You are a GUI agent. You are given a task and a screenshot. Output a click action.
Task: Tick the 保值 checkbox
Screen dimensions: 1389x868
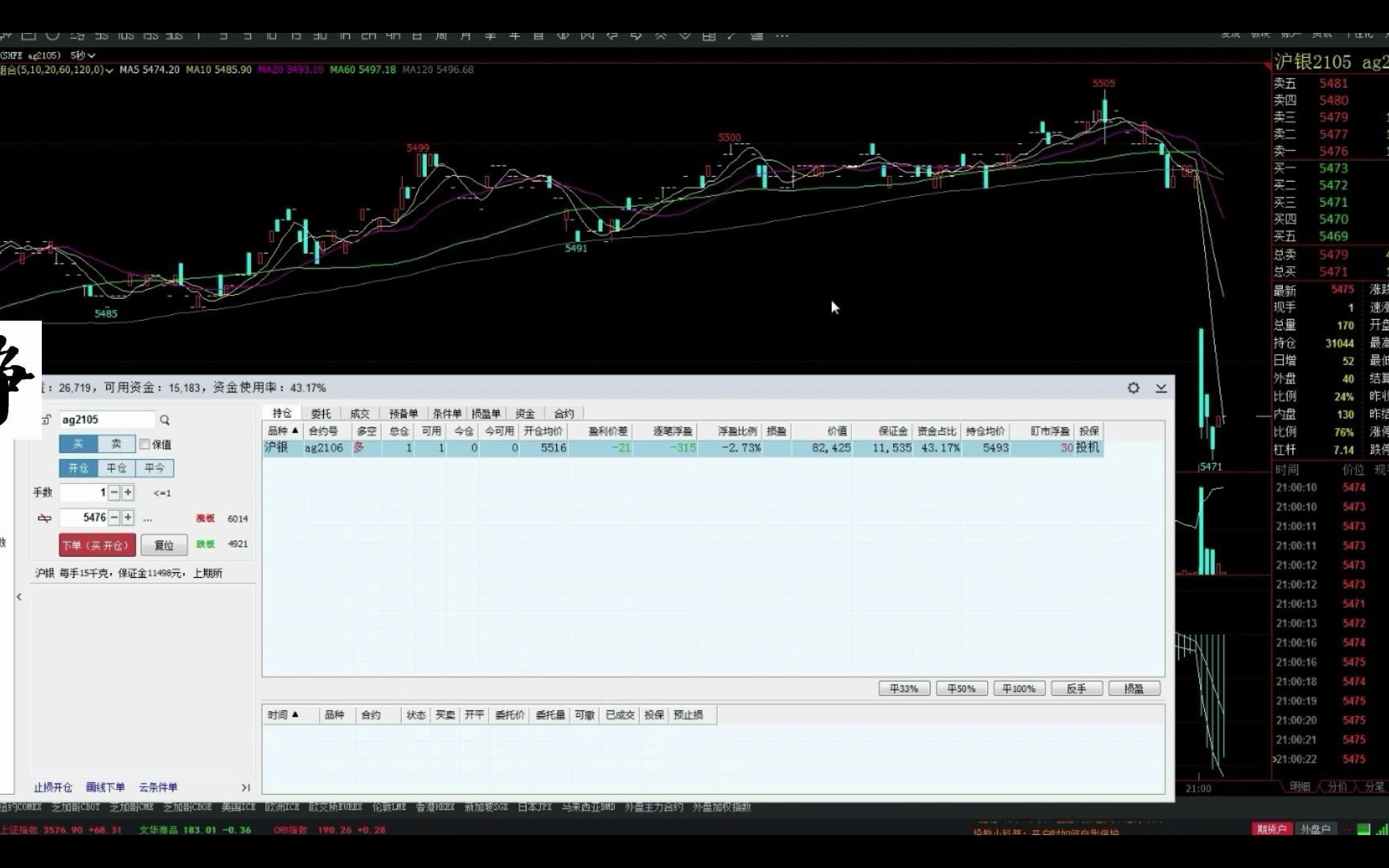point(145,444)
